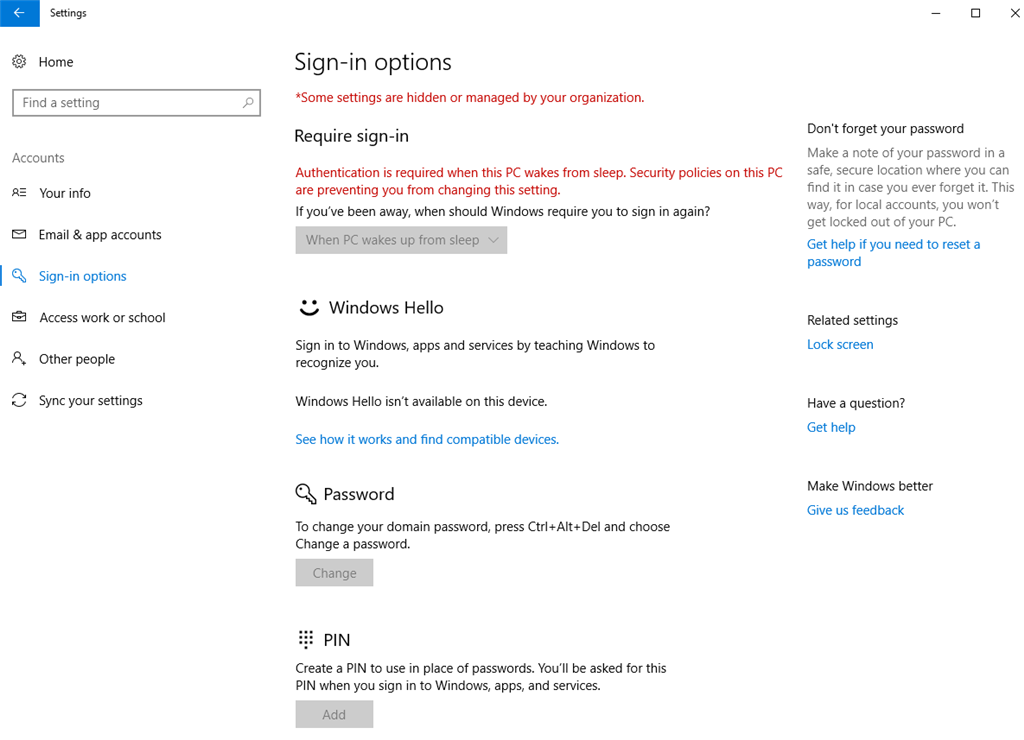Click the Sync your settings refresh icon
Screen dimensions: 1024x740
tap(18, 400)
